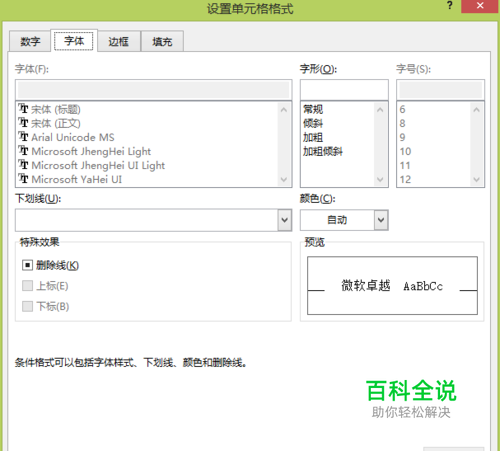Viewport: 500px width, 451px height.
Task: Click TrueType icon beside Microsoft JhengHei Light
Action: point(23,151)
